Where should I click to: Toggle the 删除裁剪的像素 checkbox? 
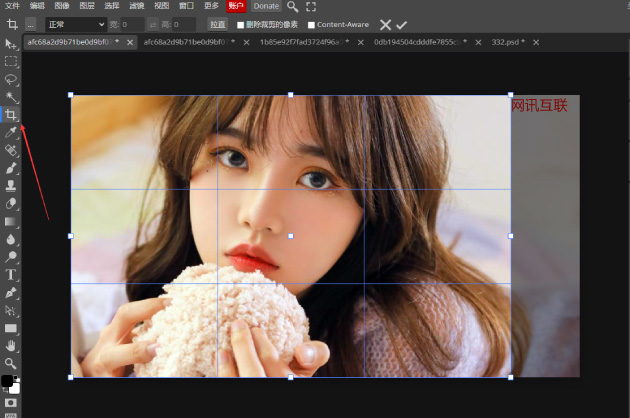point(240,24)
